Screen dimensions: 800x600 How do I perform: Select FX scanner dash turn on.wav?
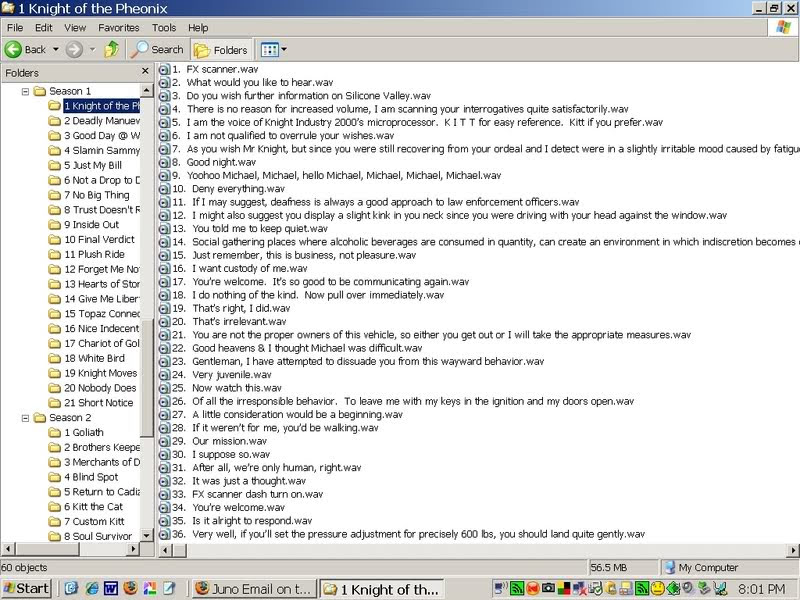(x=247, y=494)
